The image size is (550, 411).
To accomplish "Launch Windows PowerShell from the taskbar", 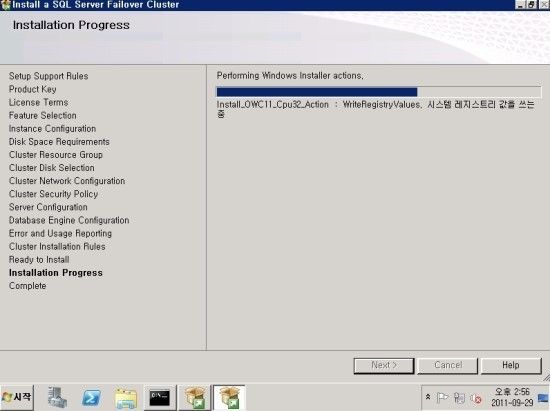I will 91,398.
